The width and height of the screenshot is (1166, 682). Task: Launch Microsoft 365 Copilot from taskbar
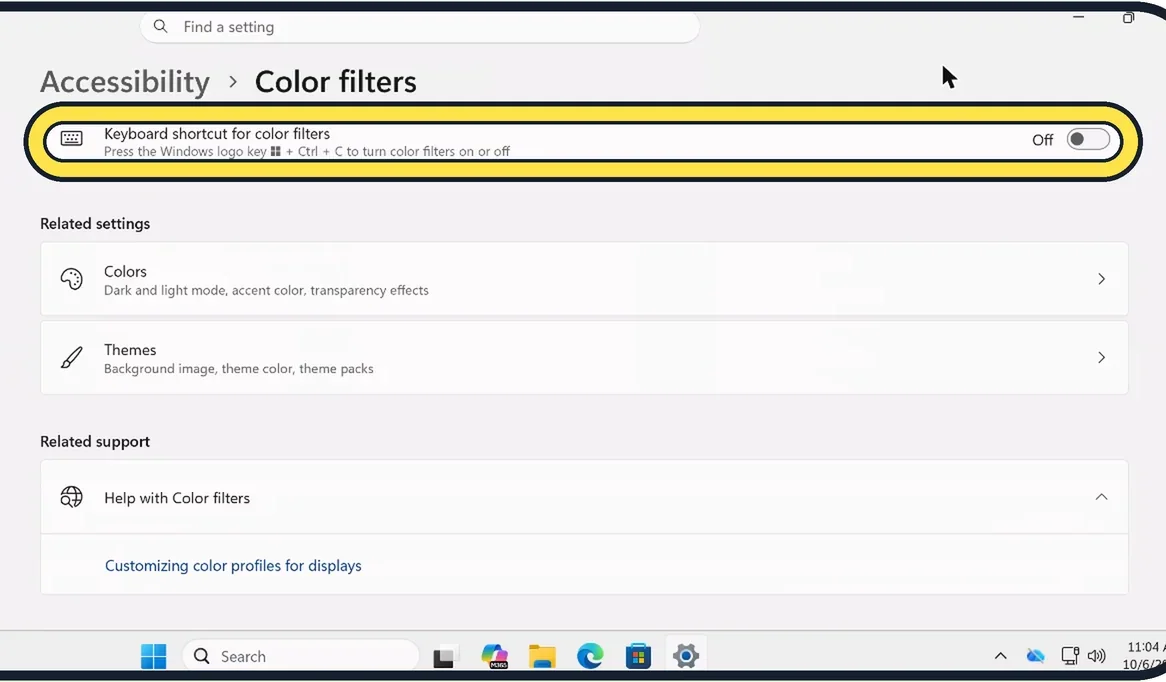(494, 656)
